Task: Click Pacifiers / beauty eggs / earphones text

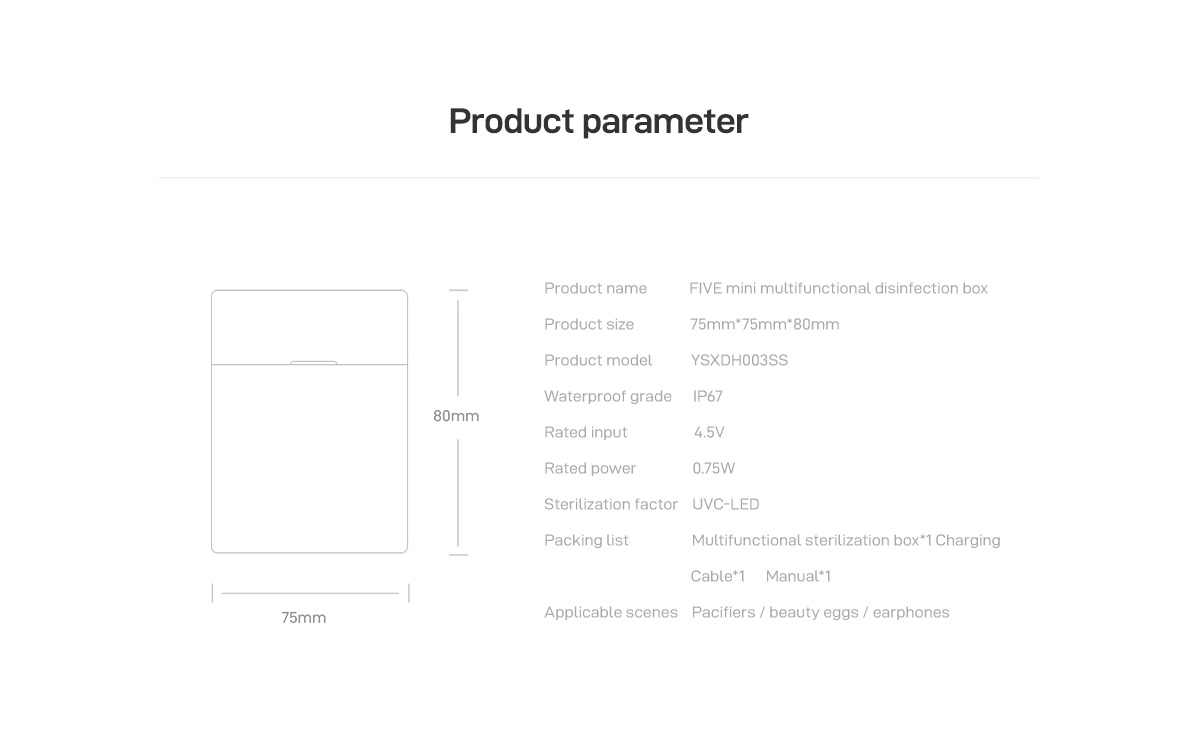Action: pos(821,612)
